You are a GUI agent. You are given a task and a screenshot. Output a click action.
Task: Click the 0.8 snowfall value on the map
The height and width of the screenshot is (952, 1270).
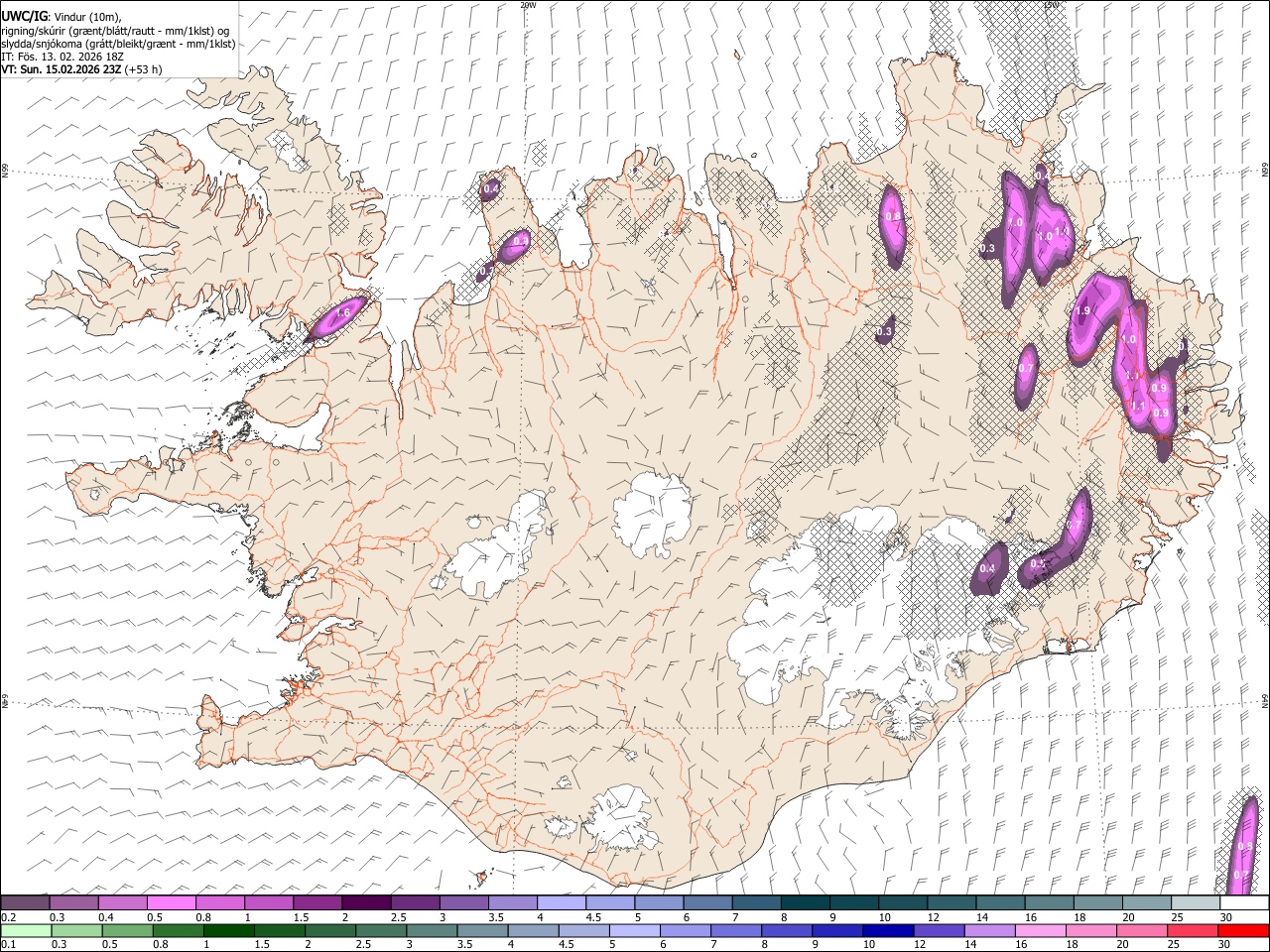pos(892,216)
